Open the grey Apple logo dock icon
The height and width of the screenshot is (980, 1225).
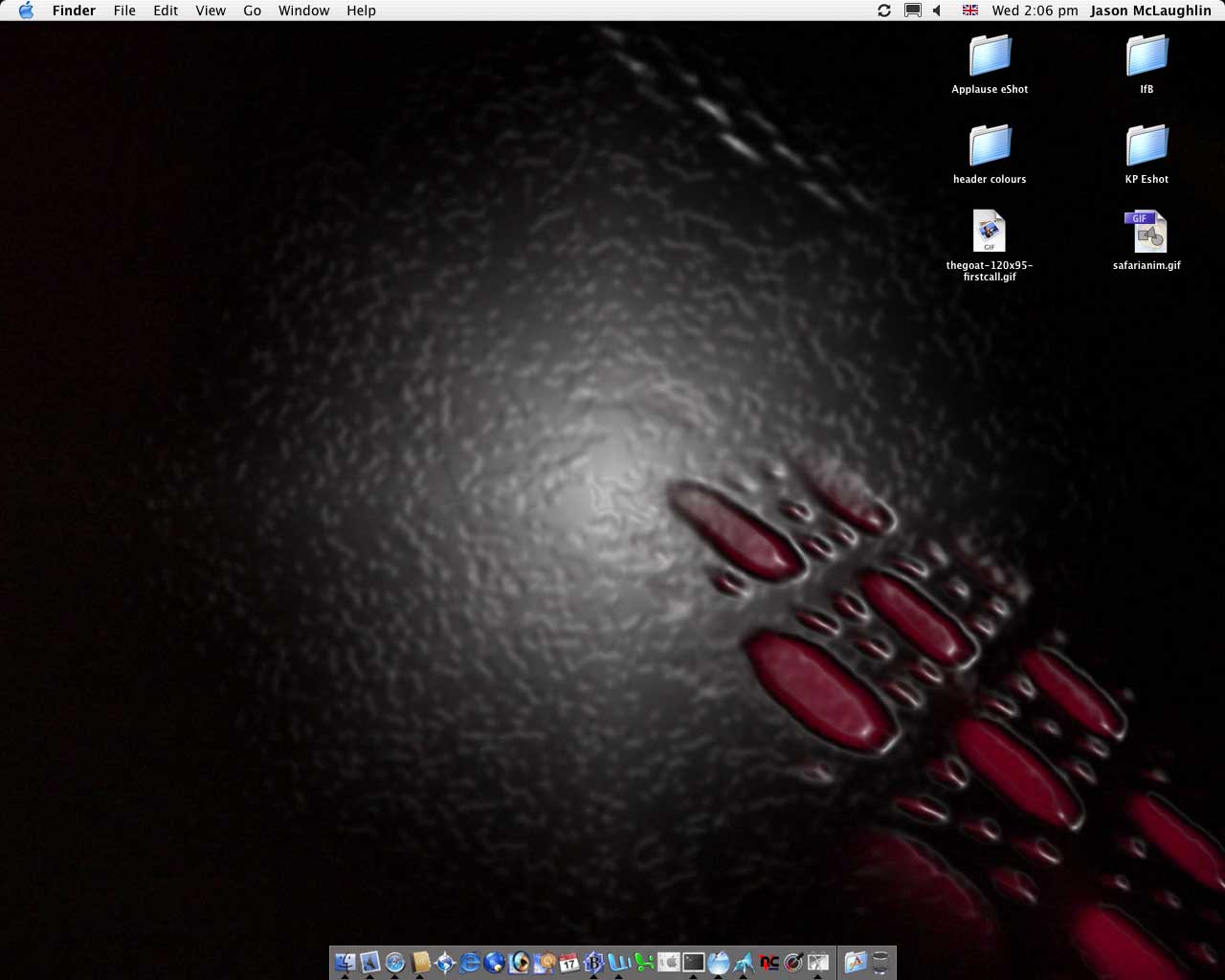click(x=668, y=962)
